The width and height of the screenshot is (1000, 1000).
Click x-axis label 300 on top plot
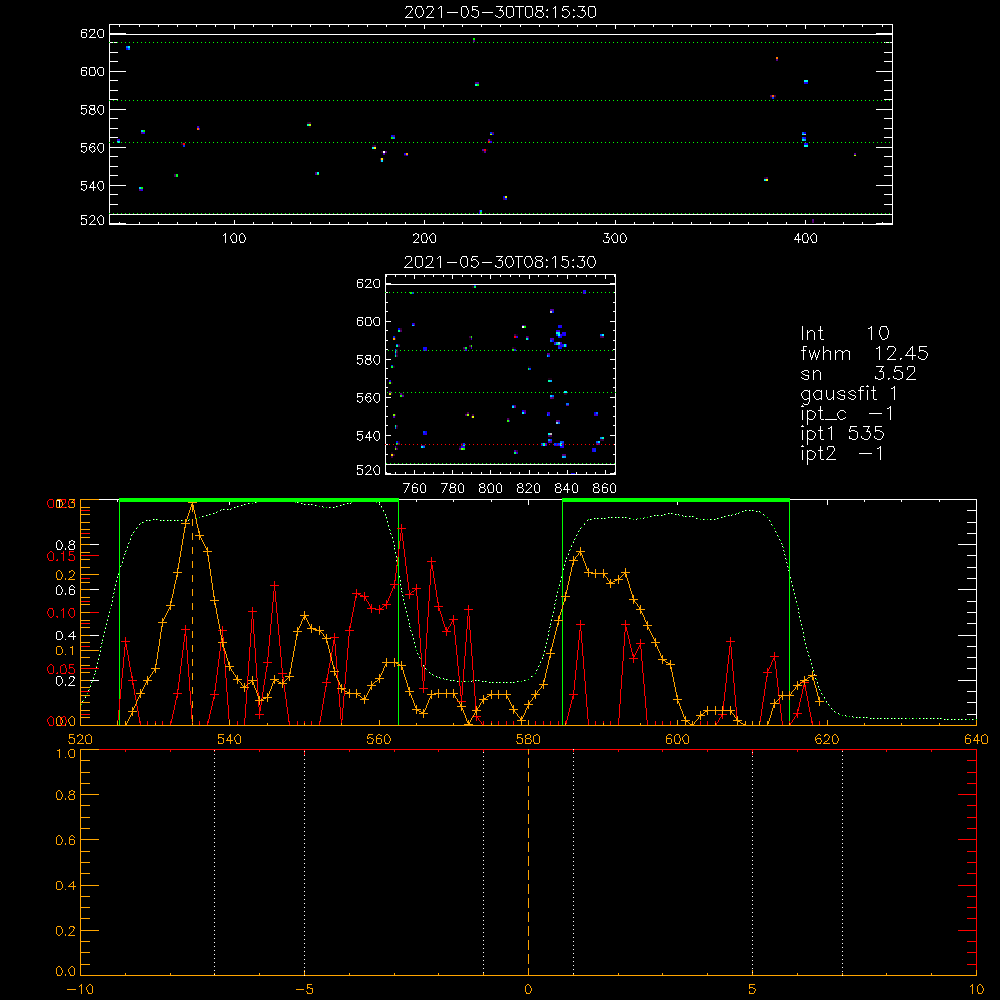coord(615,239)
